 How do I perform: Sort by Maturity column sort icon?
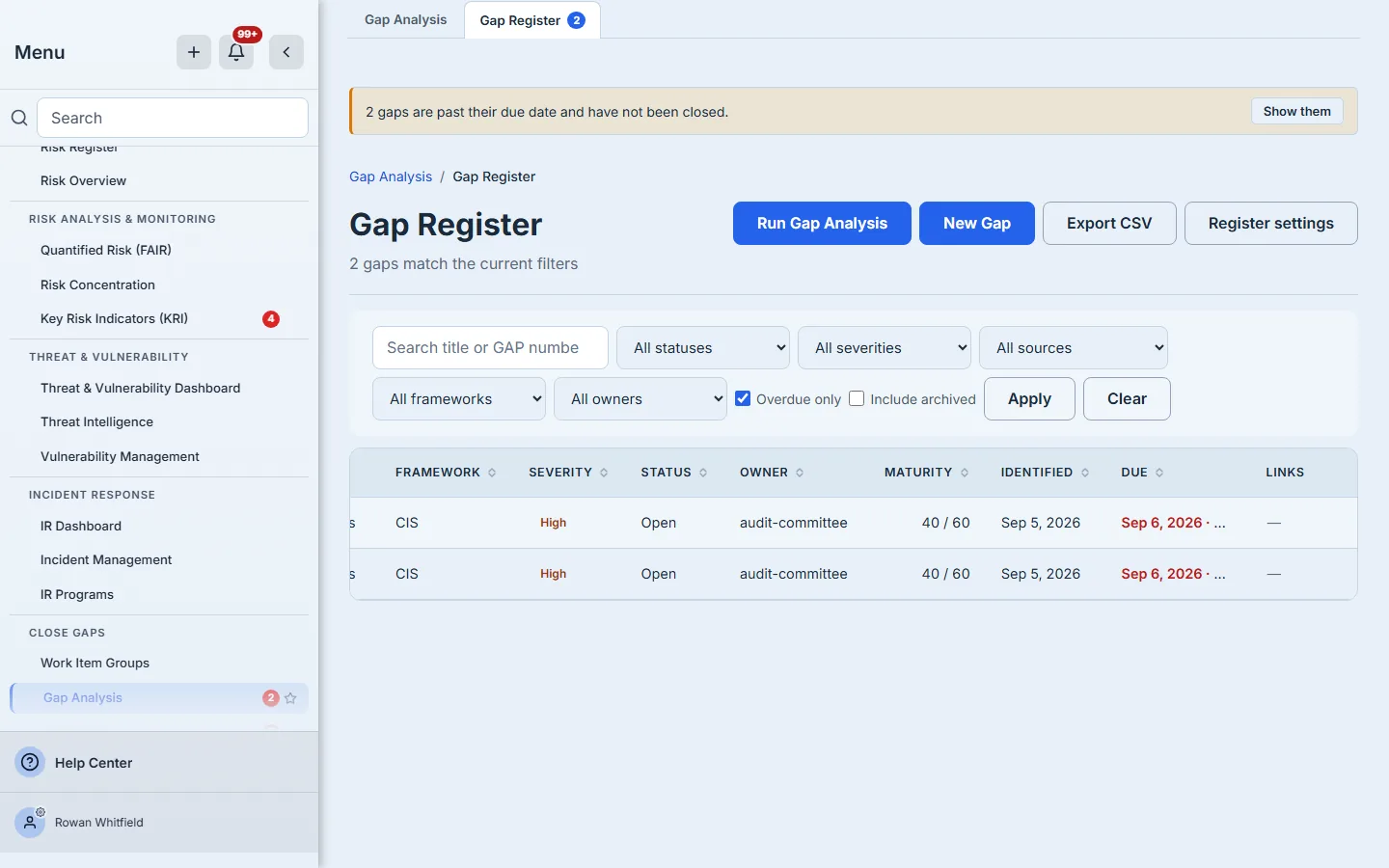965,473
